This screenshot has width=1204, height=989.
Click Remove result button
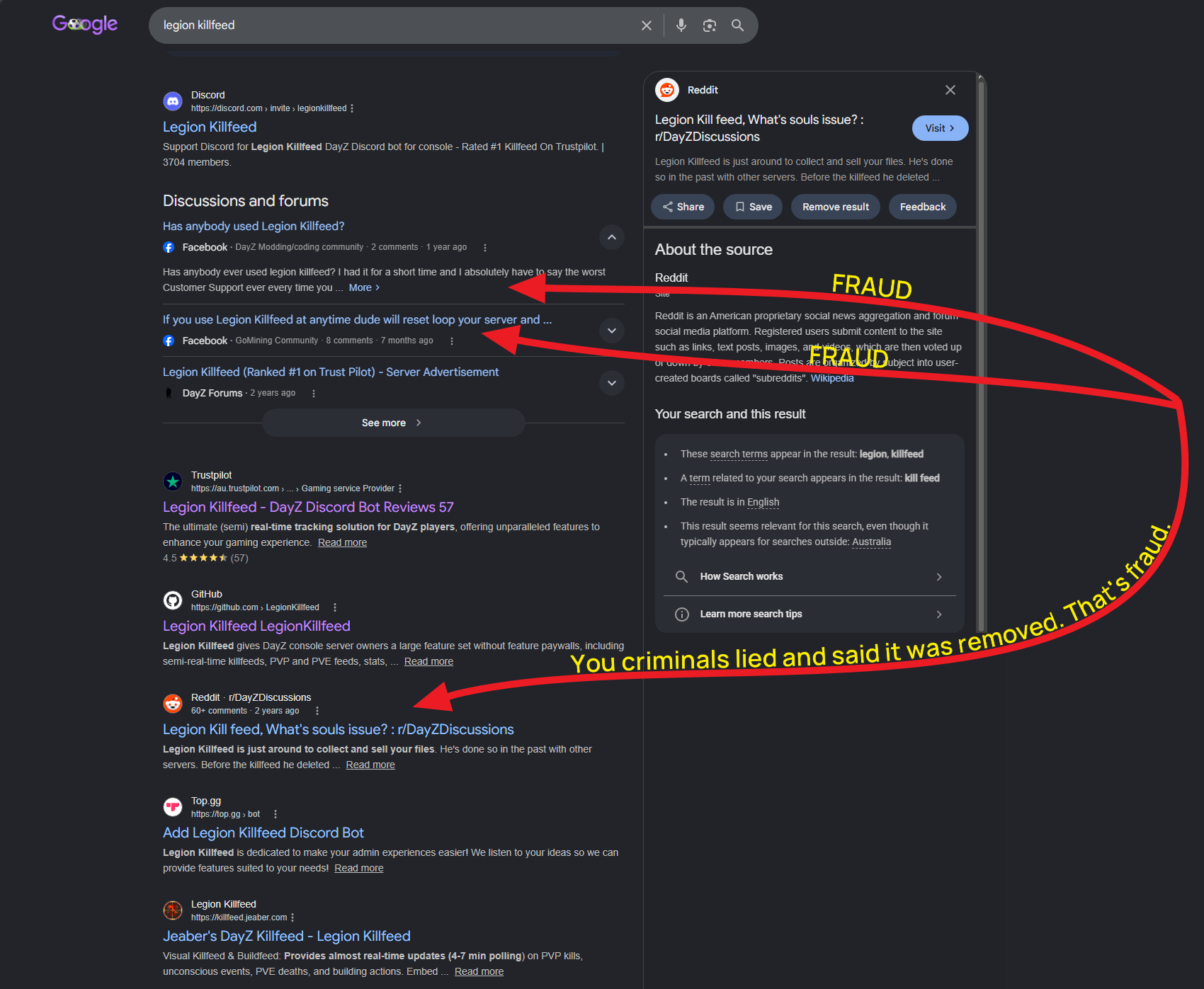click(x=836, y=207)
